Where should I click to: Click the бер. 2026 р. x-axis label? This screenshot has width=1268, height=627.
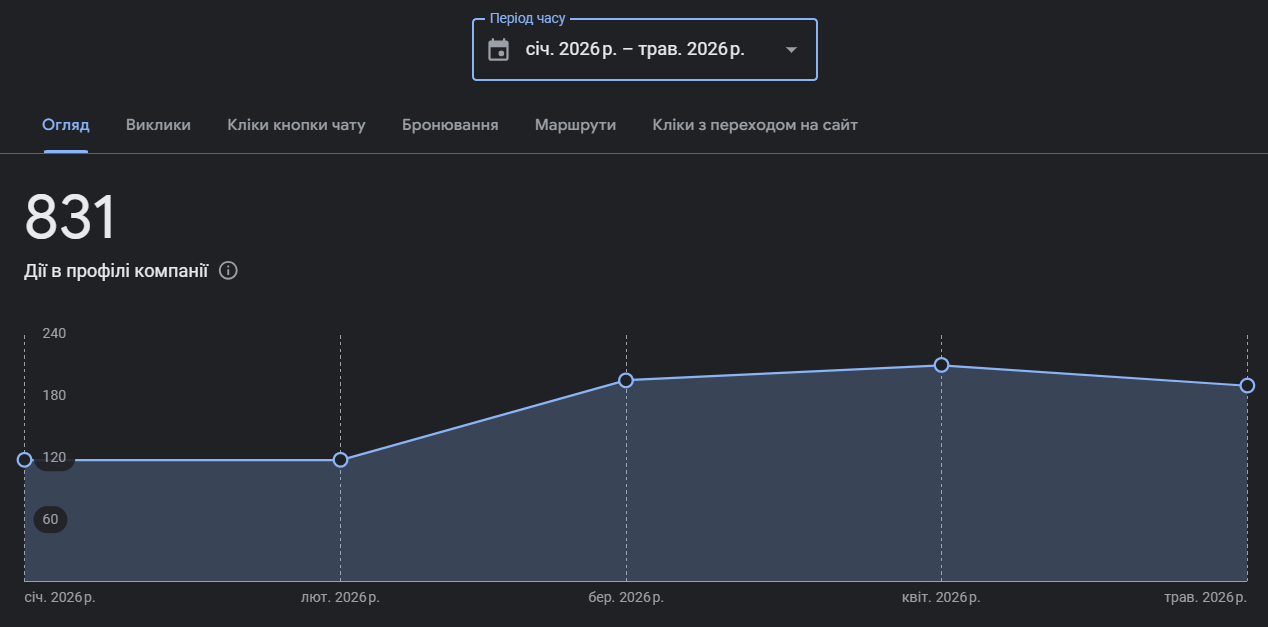pyautogui.click(x=626, y=597)
